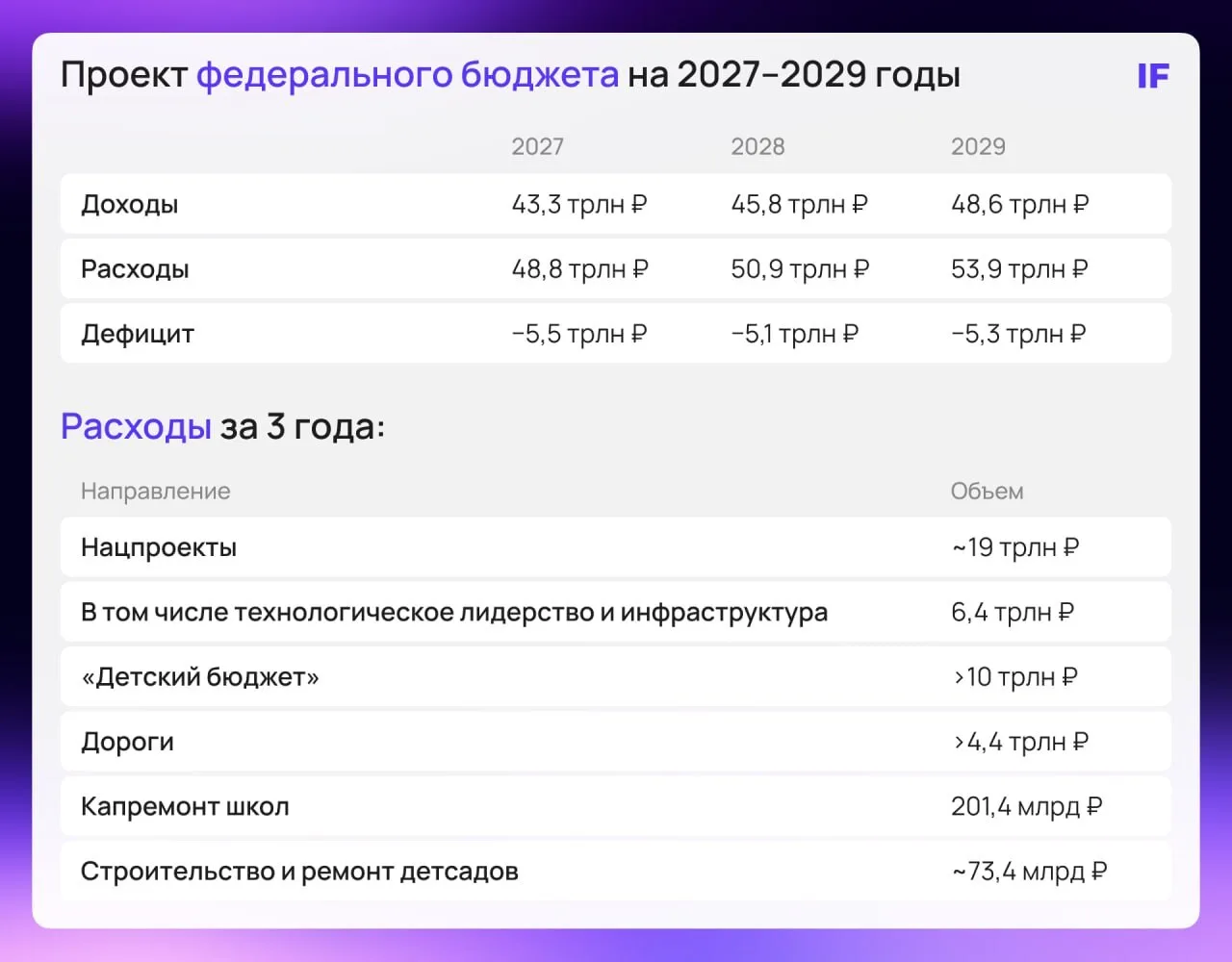
Task: Click the технологическое лидерство и инфраструктура row
Action: point(616,612)
